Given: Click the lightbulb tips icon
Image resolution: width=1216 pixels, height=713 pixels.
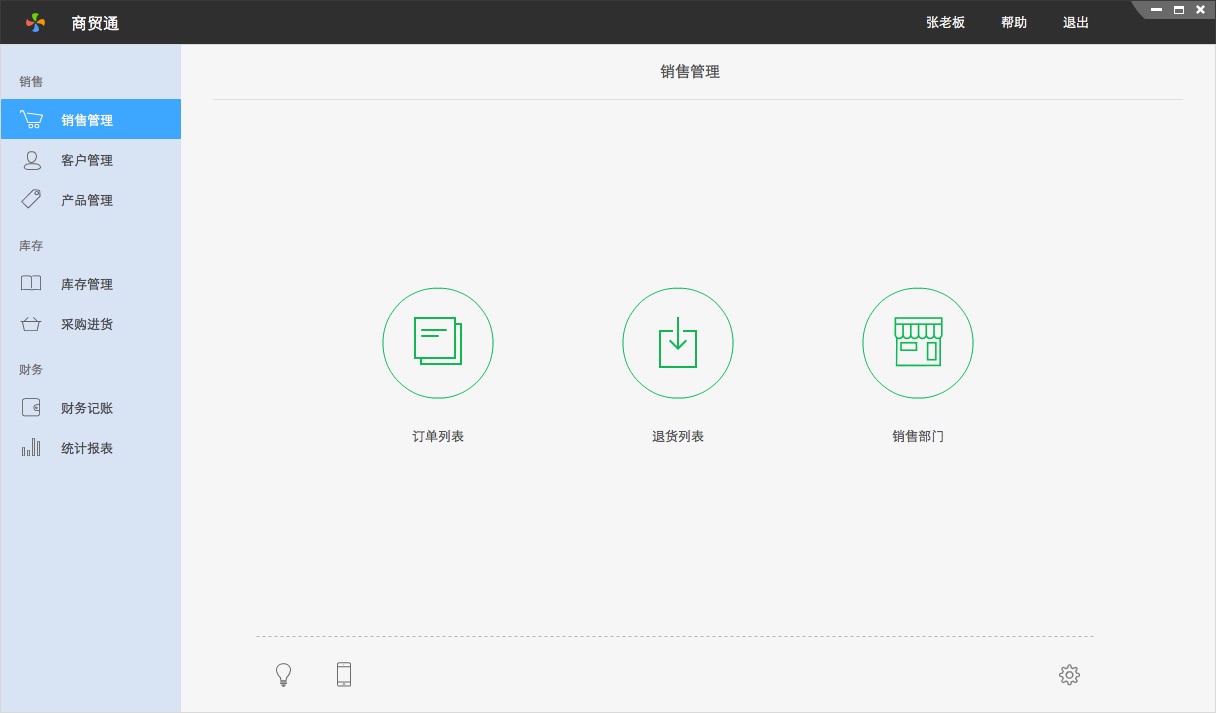Looking at the screenshot, I should point(283,674).
